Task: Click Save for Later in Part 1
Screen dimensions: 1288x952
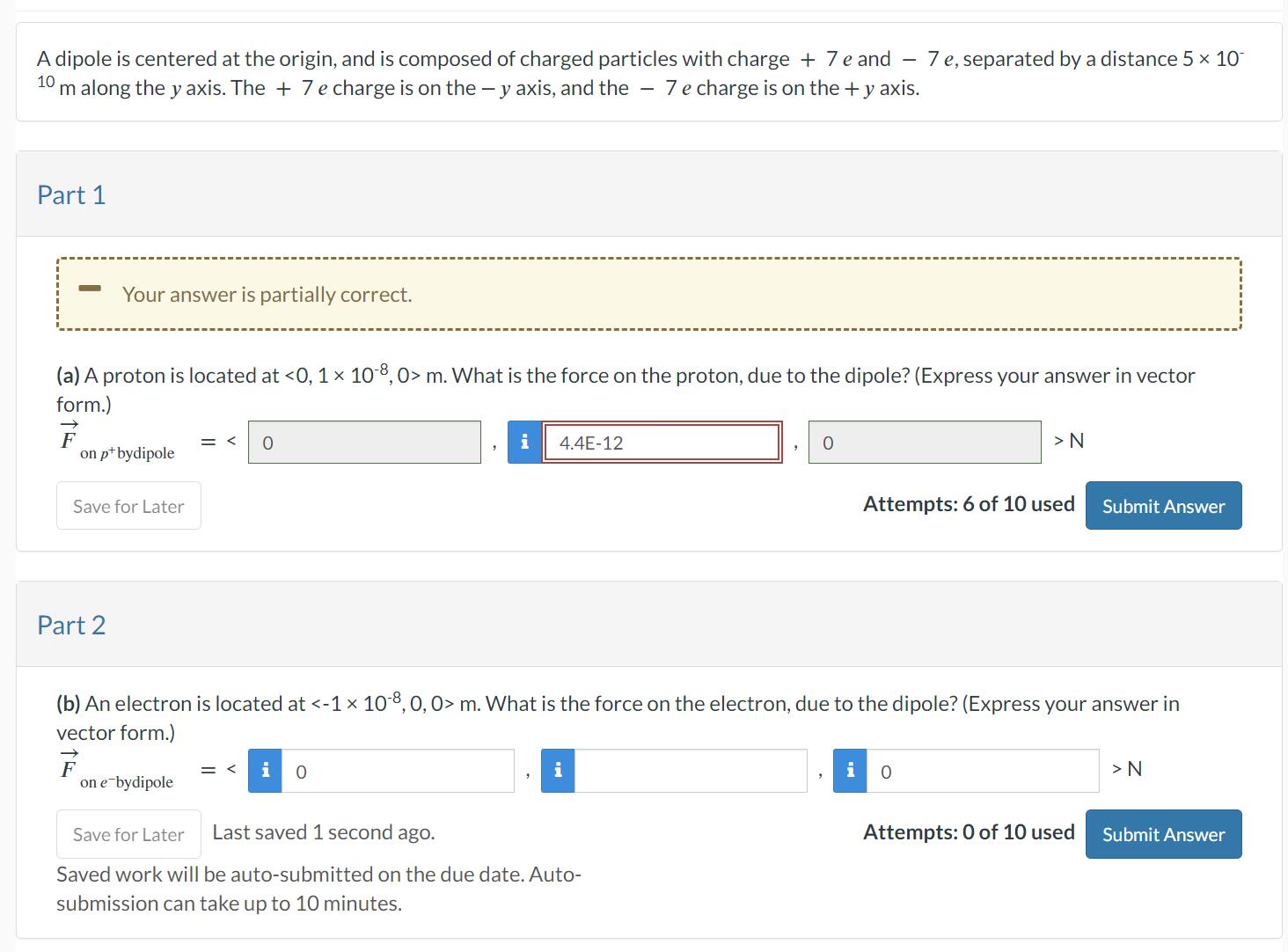Action: [128, 505]
